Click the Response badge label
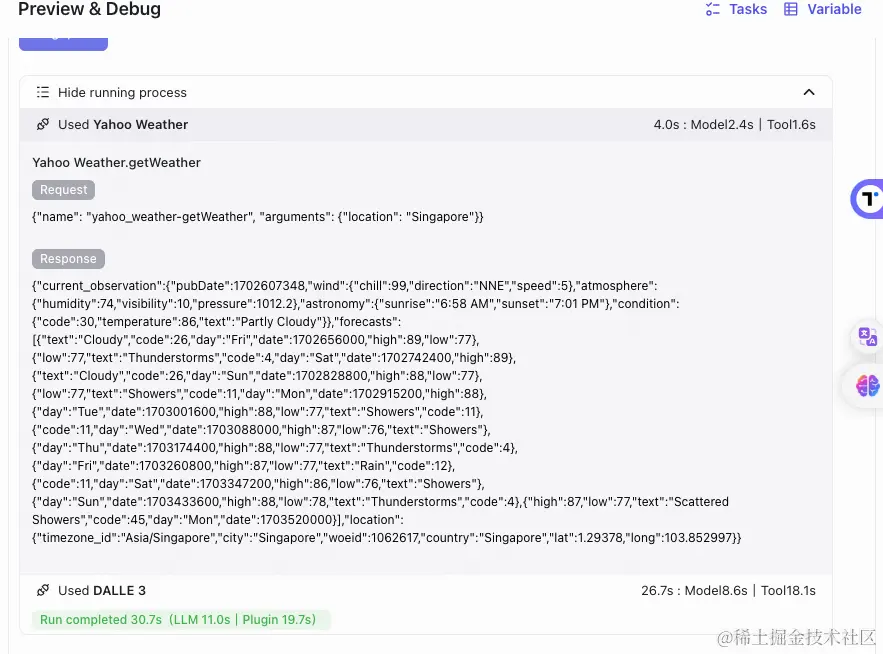 [x=68, y=259]
